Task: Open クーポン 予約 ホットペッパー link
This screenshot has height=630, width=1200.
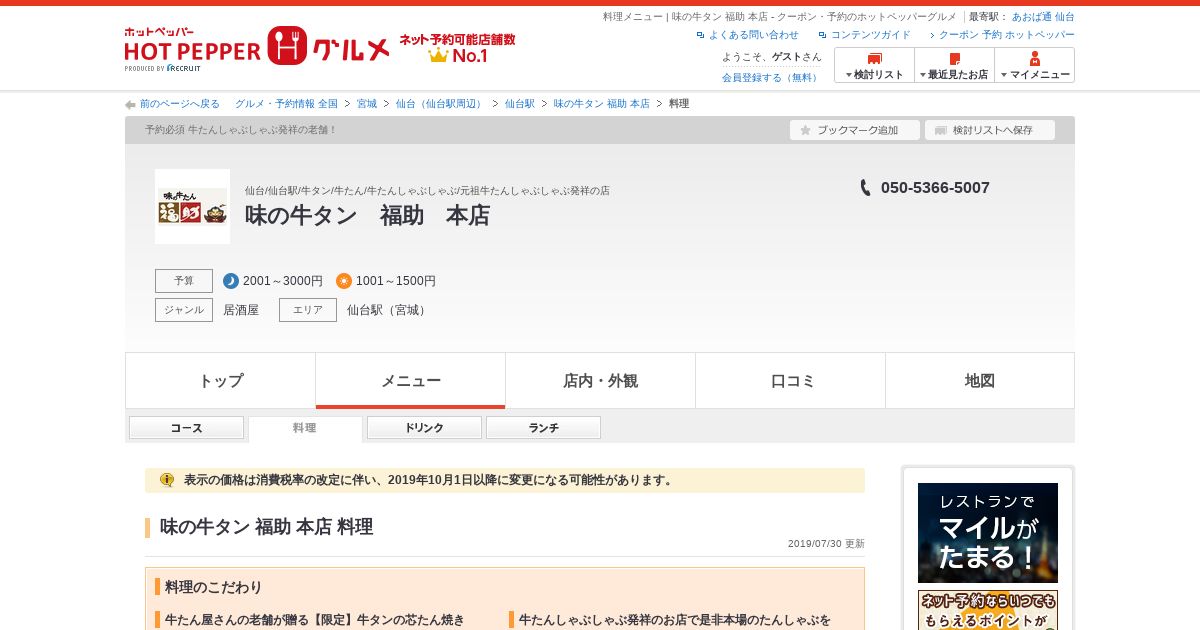Action: click(1007, 35)
